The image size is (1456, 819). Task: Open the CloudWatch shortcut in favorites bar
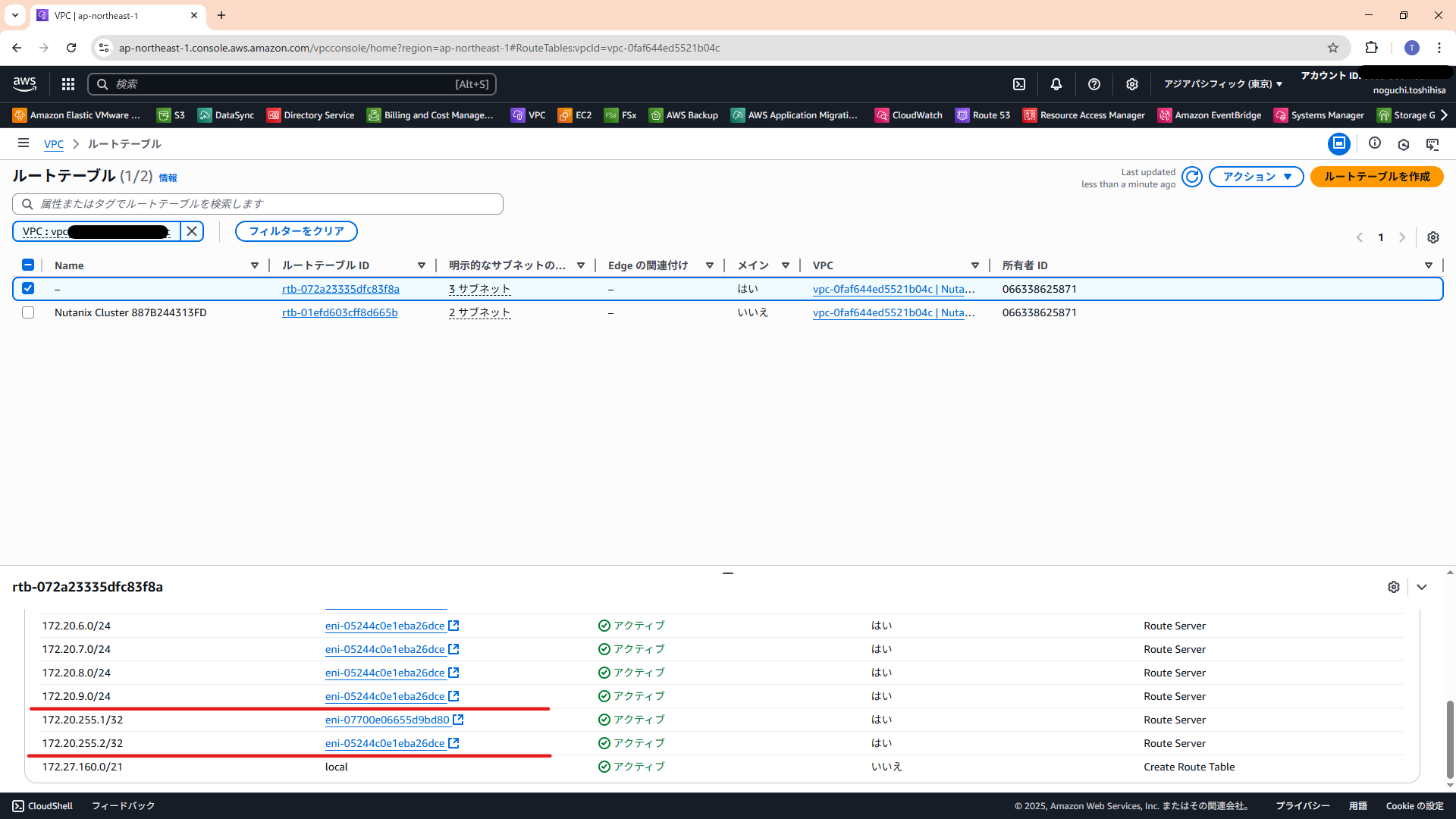click(x=908, y=115)
